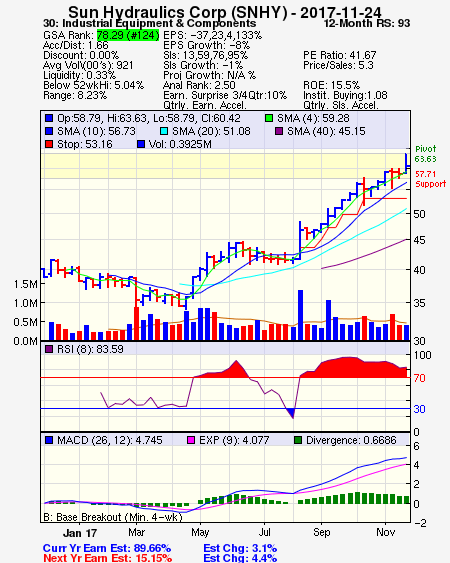Click the Sls: 13,59,76,95% line
The width and height of the screenshot is (450, 563).
coord(205,55)
